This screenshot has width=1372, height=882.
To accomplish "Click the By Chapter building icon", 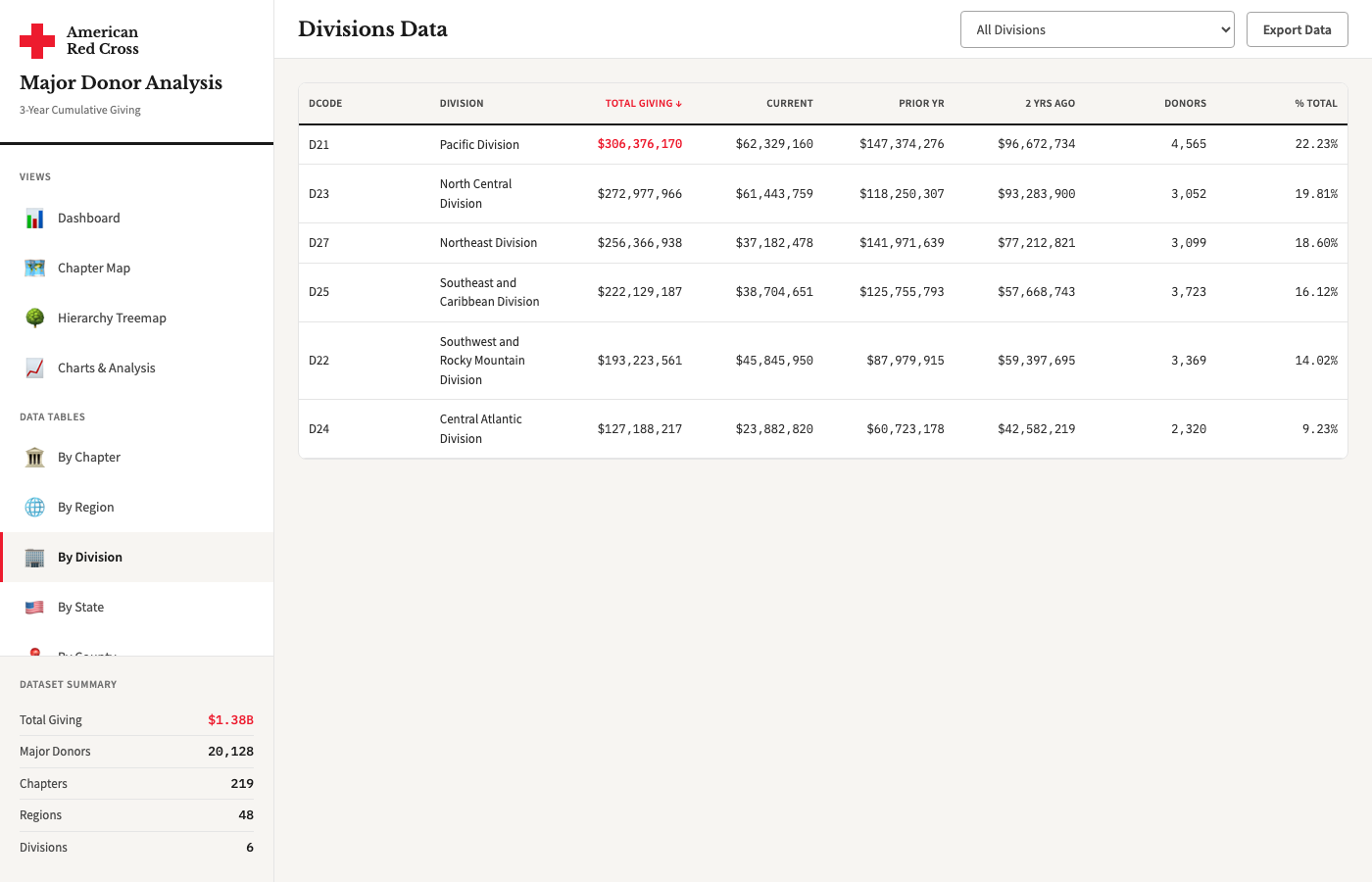I will click(34, 458).
